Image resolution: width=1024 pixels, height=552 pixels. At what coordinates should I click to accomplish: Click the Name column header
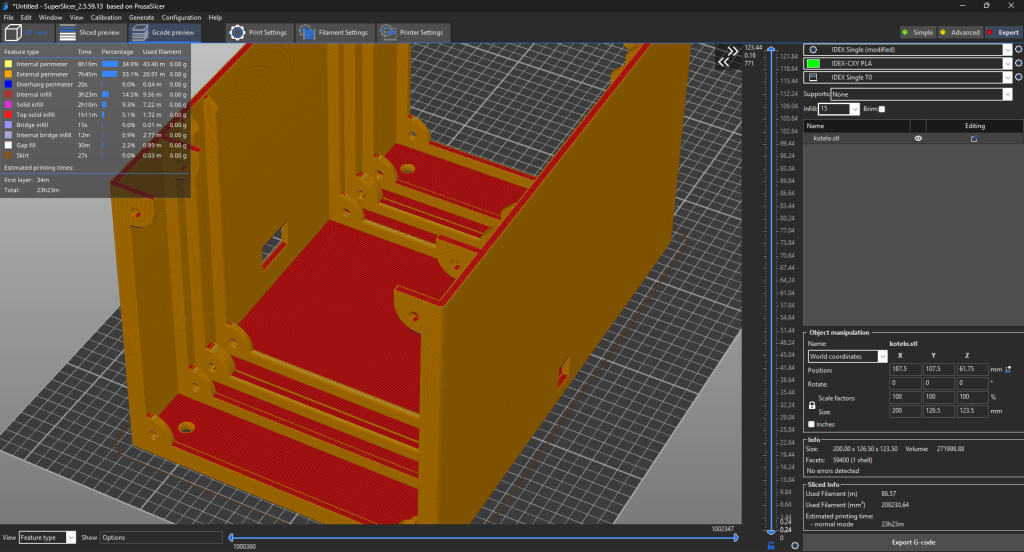856,126
